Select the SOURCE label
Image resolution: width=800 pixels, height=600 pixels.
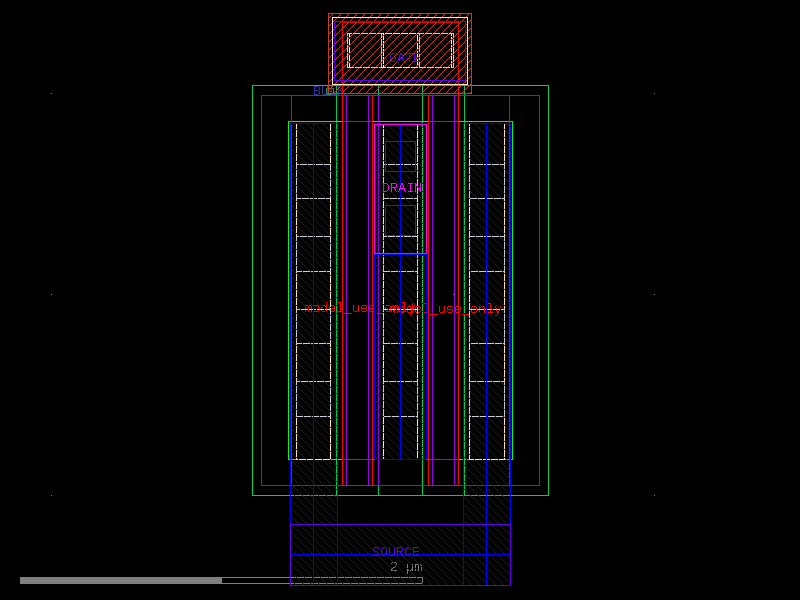click(396, 549)
